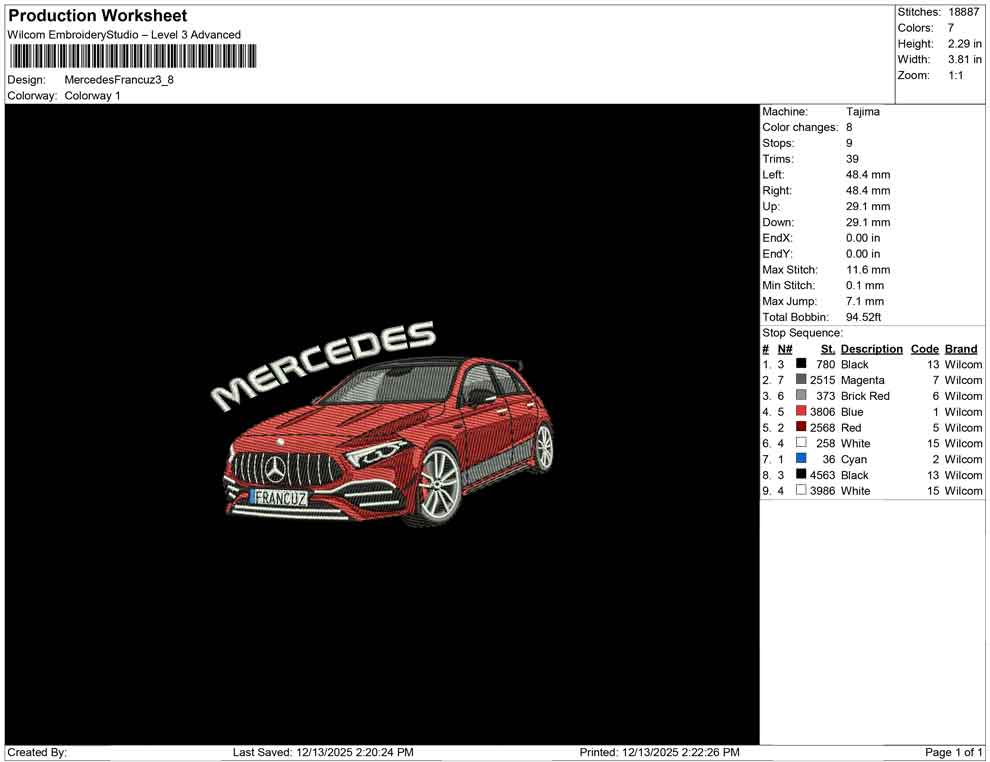Select the Magenta 2515 thread swatch
This screenshot has width=990, height=762.
point(799,380)
